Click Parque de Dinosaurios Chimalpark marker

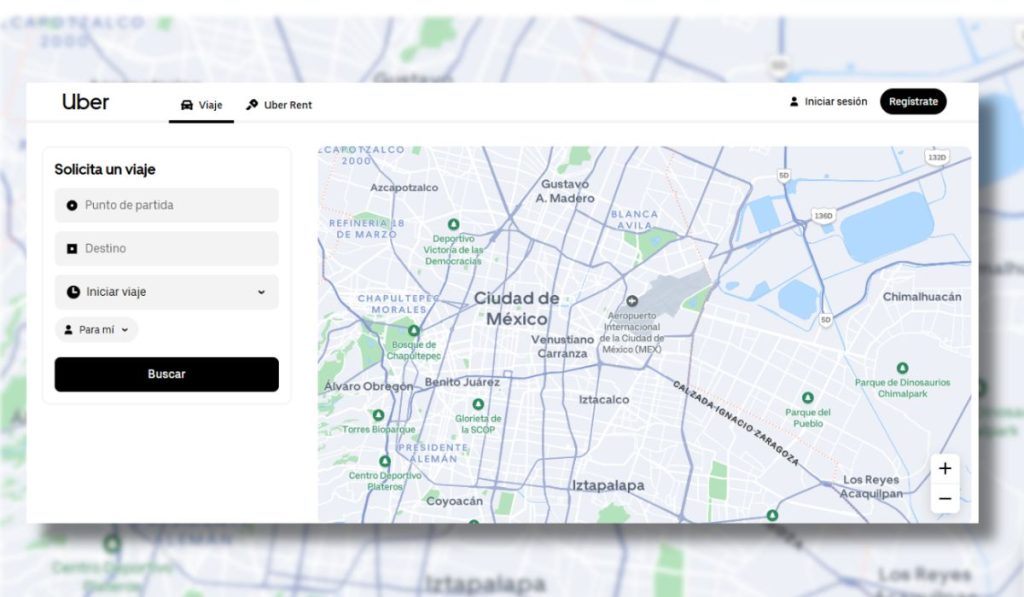pyautogui.click(x=903, y=368)
